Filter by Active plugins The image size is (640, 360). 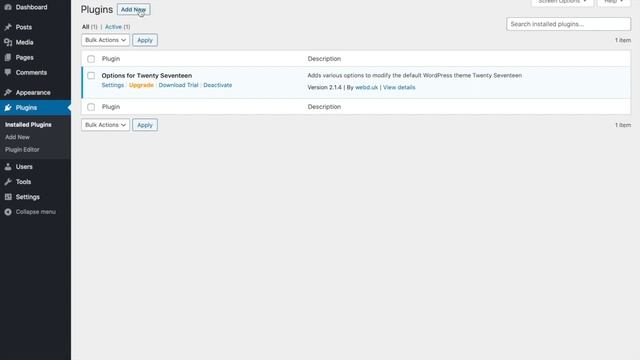click(x=113, y=27)
